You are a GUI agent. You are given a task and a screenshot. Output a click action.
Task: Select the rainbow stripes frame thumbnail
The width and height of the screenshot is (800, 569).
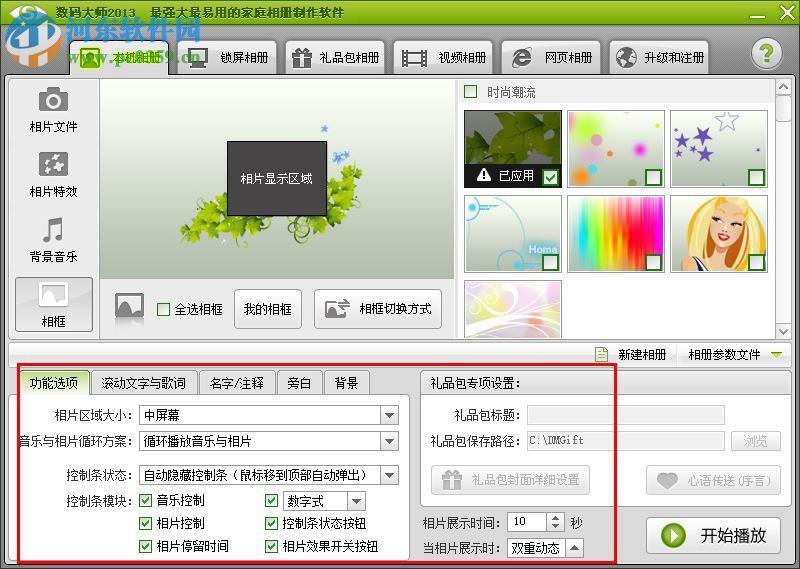616,234
